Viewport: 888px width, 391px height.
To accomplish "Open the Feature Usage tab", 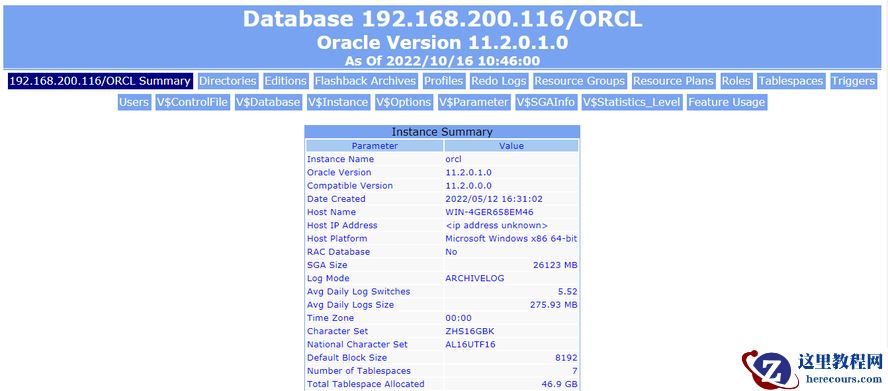I will pos(727,103).
